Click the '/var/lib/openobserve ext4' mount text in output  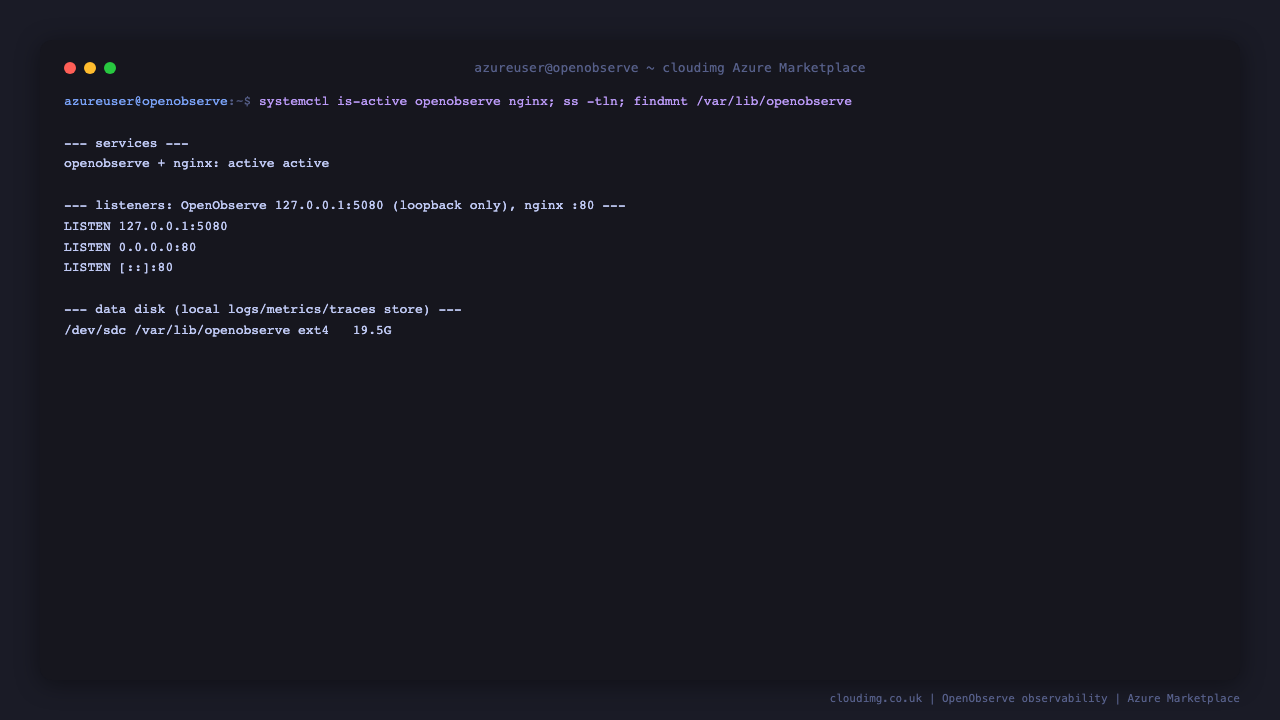click(x=232, y=330)
